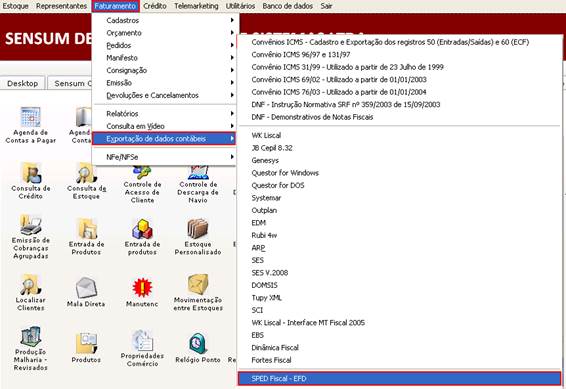The height and width of the screenshot is (389, 566).
Task: Expand Devoluções e Cancelamentos submenu
Action: click(x=164, y=95)
